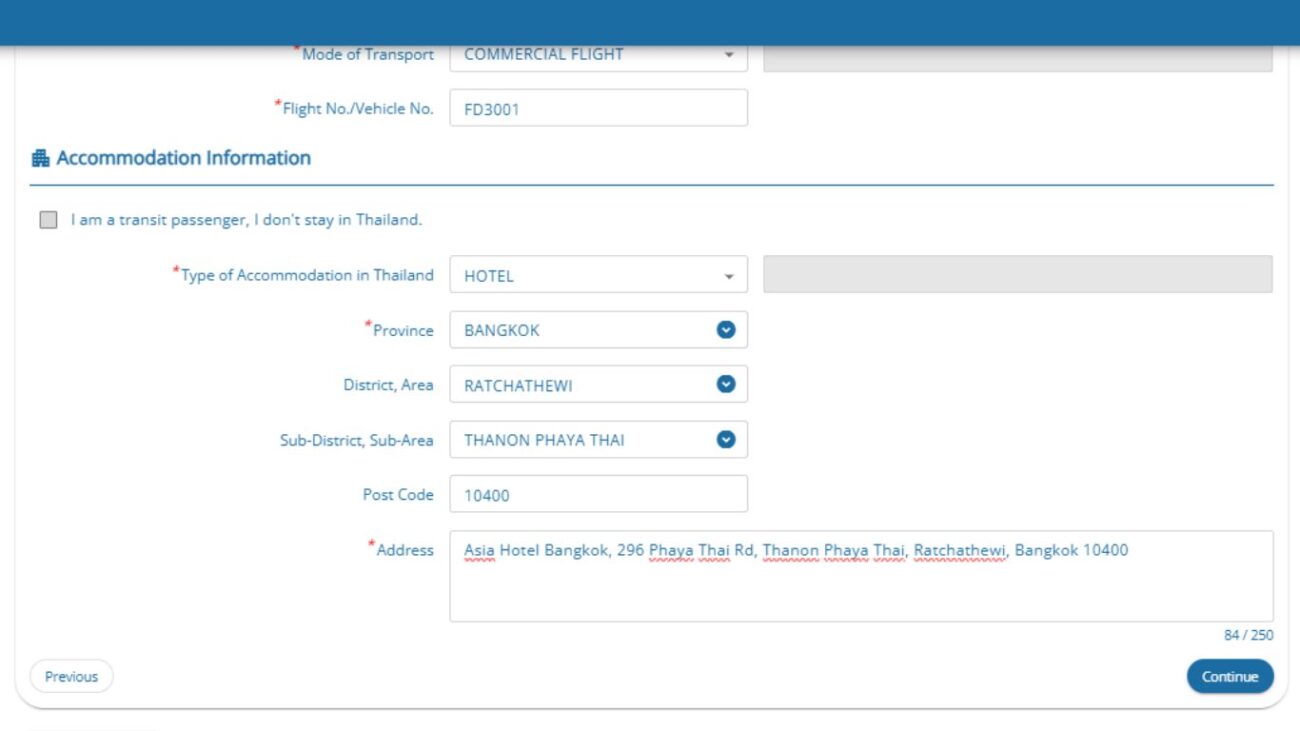This screenshot has height=731, width=1300.
Task: Click inside the Address text area
Action: 860,585
